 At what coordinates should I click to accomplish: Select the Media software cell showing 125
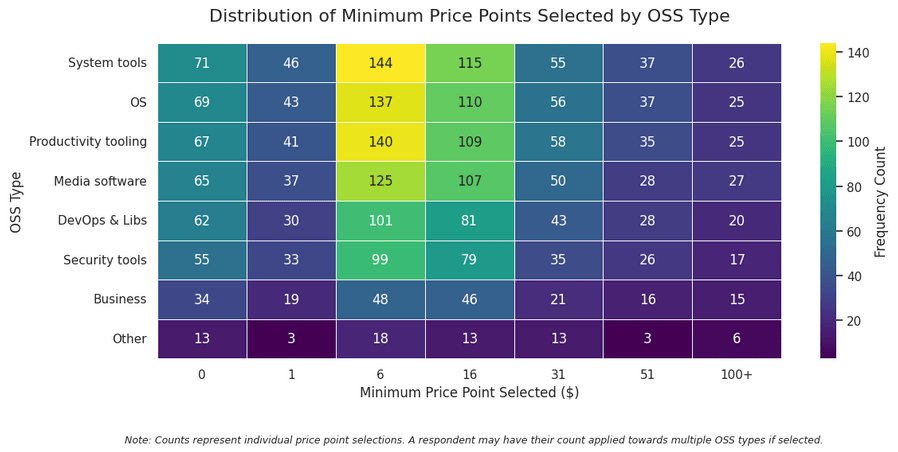click(x=380, y=181)
